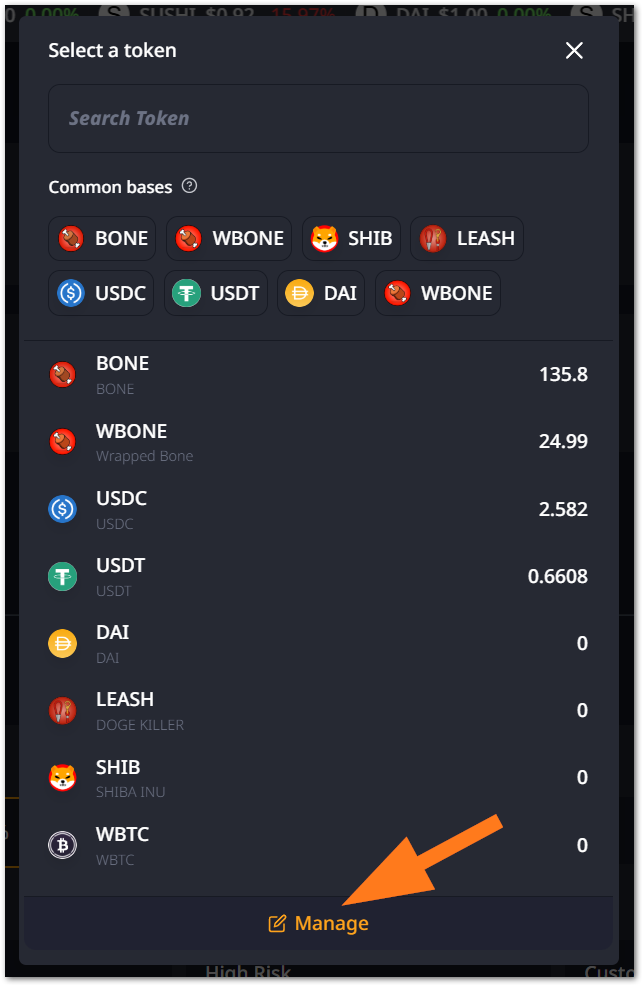Click the USDT Tether icon in list
Screen dimensions: 643x986
[63, 576]
